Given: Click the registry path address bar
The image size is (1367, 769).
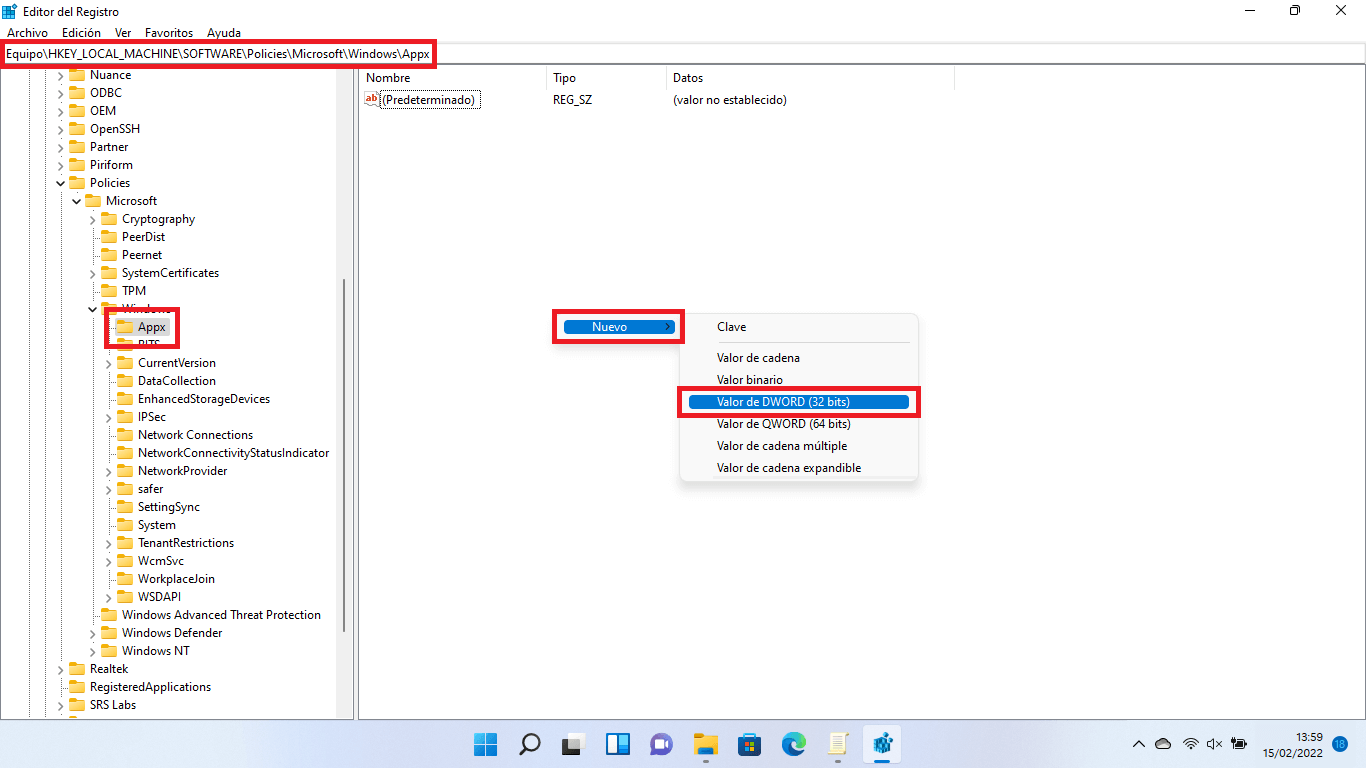Looking at the screenshot, I should tap(683, 54).
